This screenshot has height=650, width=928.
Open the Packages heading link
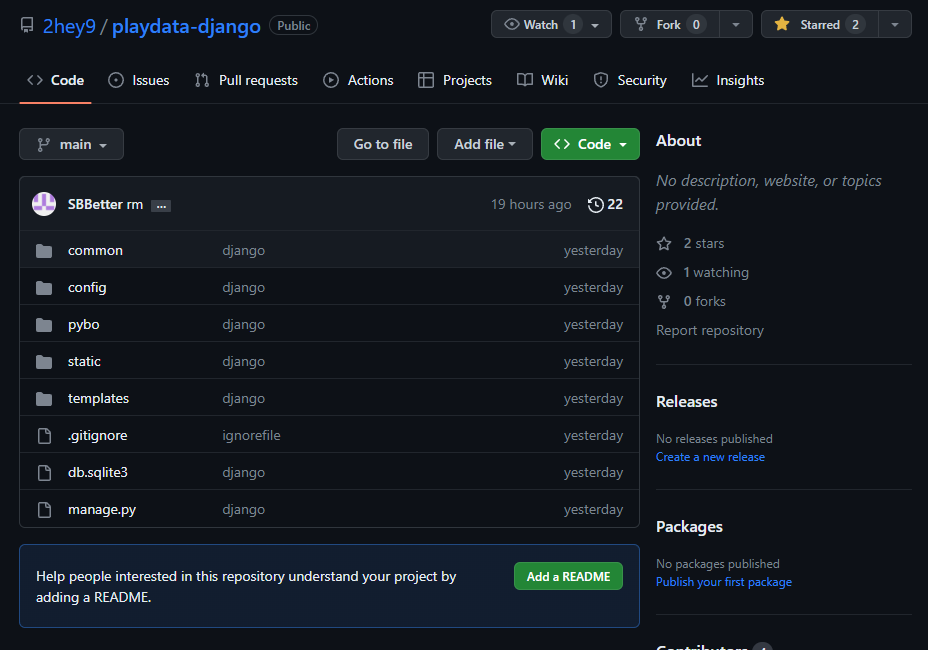689,526
